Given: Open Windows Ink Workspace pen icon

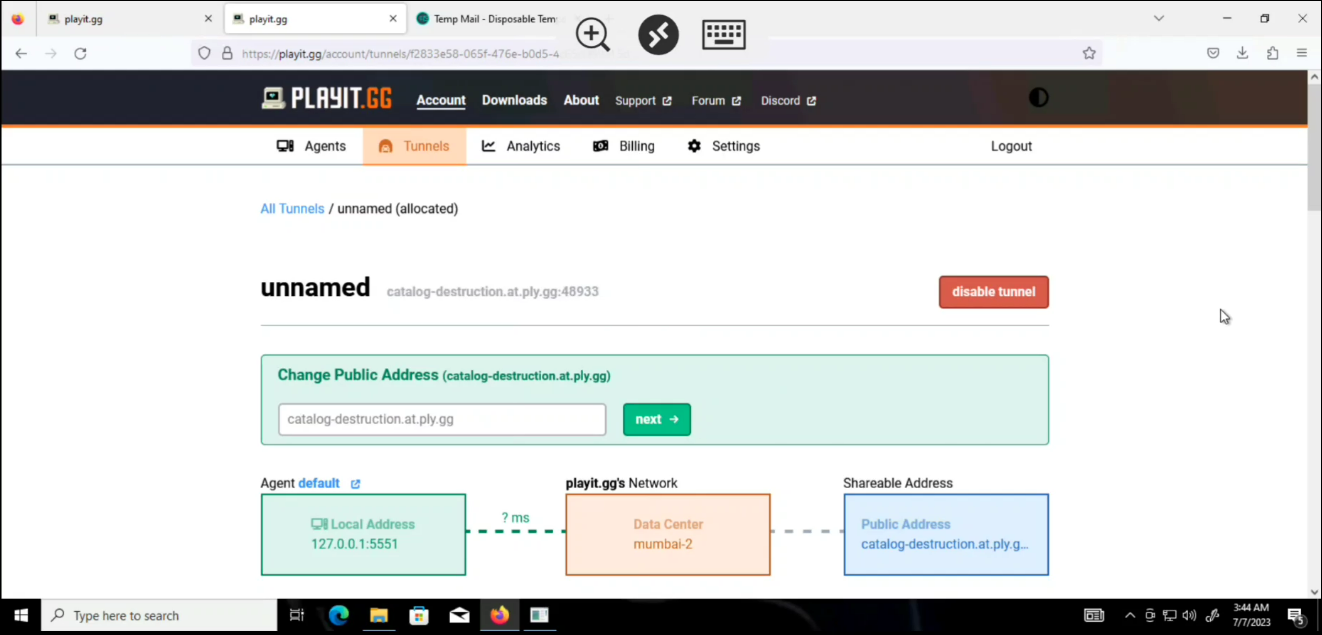Looking at the screenshot, I should pyautogui.click(x=1212, y=615).
